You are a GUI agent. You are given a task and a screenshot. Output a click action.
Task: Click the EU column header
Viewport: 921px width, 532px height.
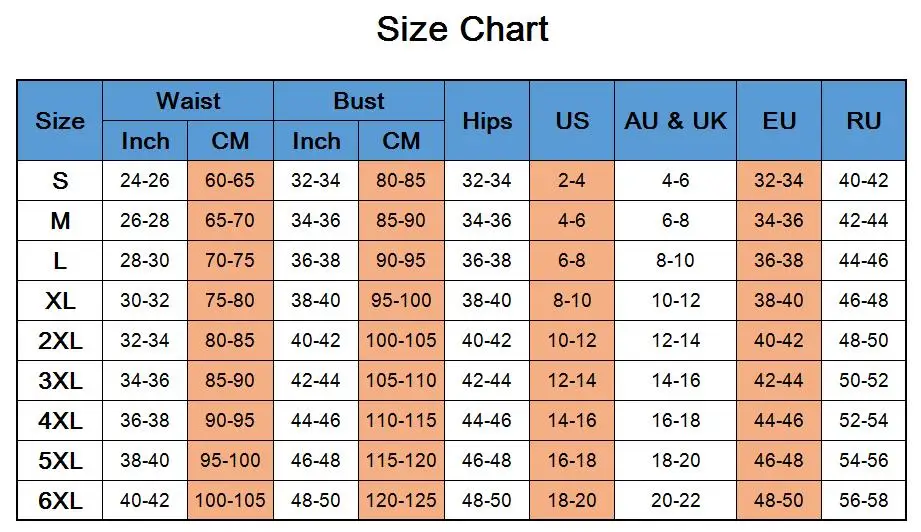779,121
